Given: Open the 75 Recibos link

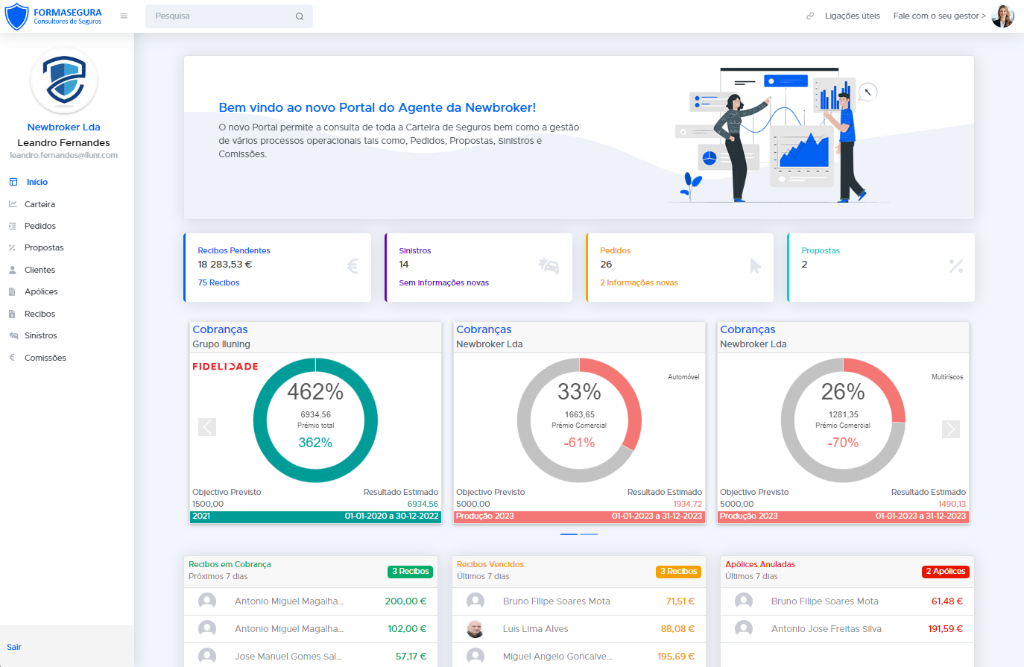Looking at the screenshot, I should point(219,283).
